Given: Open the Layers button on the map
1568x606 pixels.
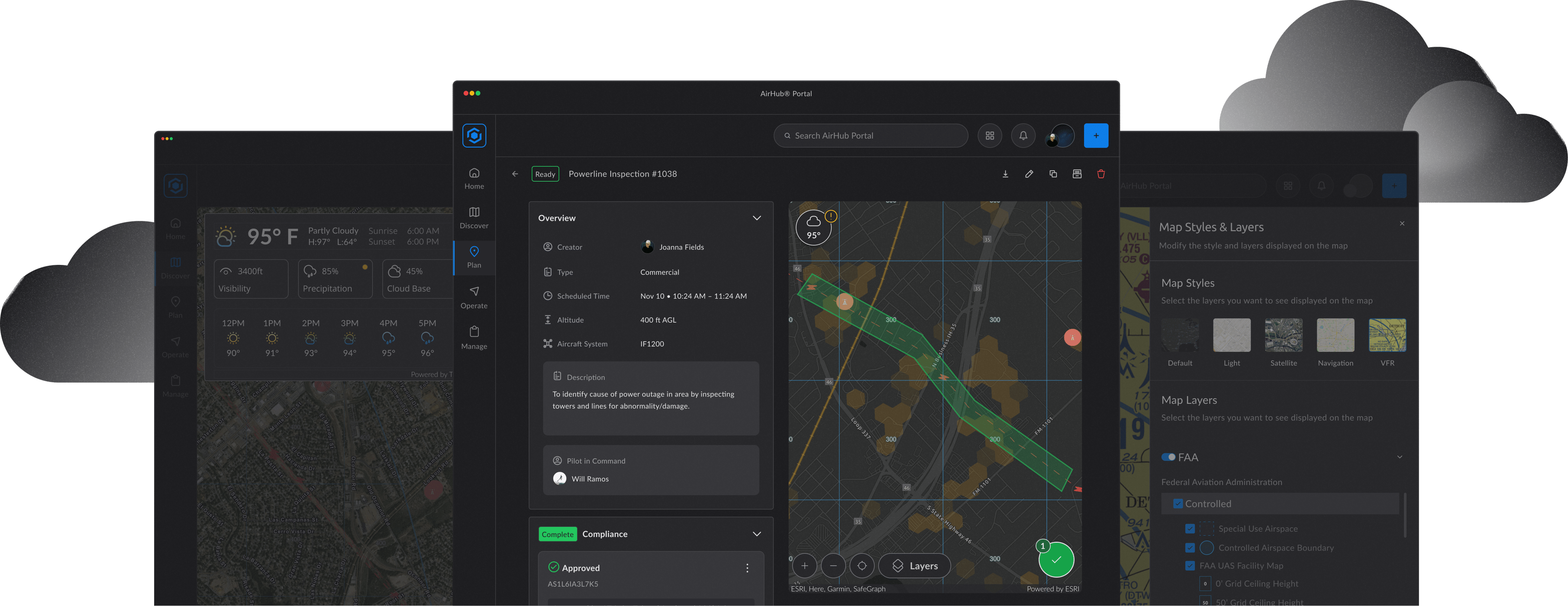Looking at the screenshot, I should (x=914, y=565).
